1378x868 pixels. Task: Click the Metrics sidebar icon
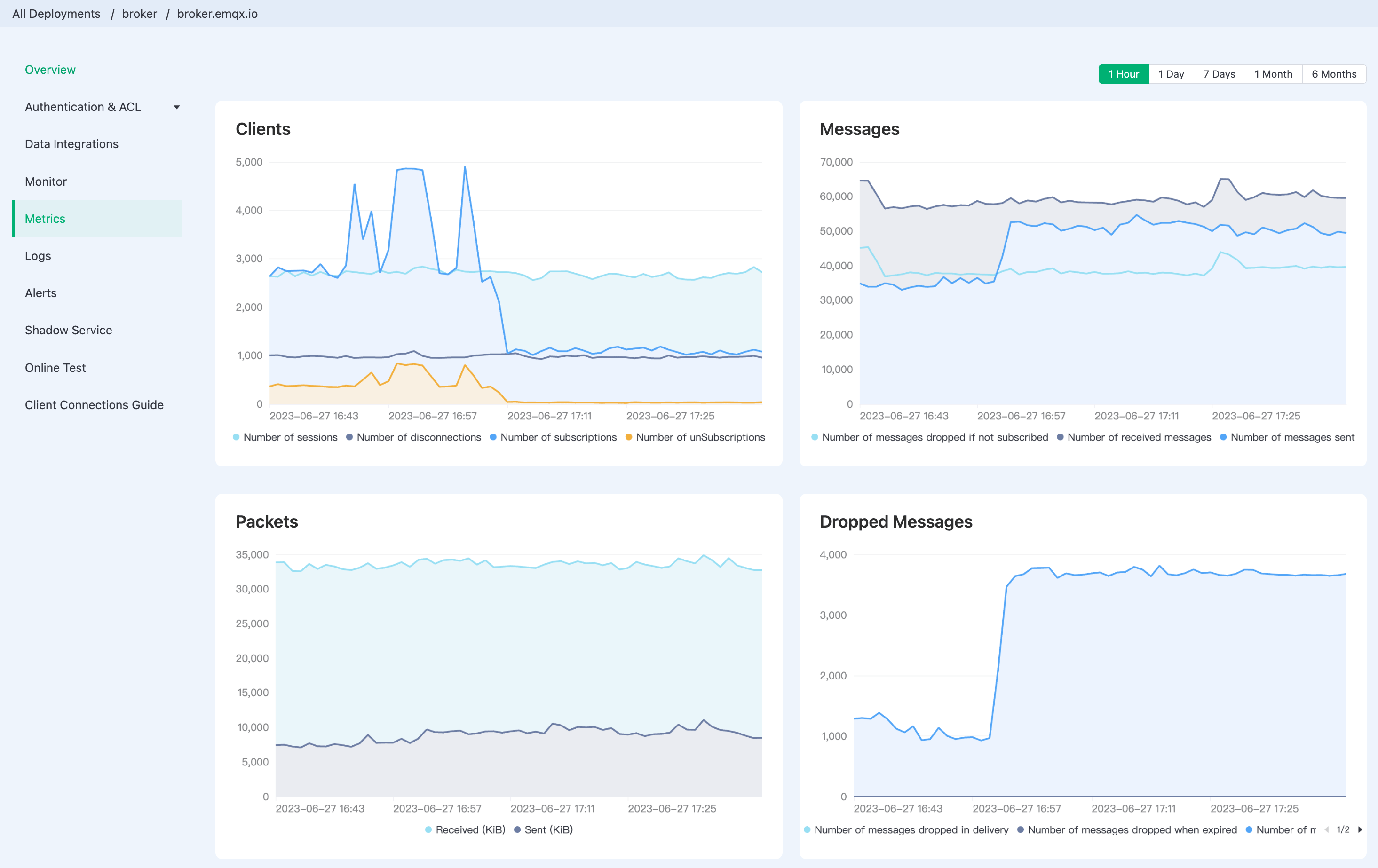[x=45, y=218]
